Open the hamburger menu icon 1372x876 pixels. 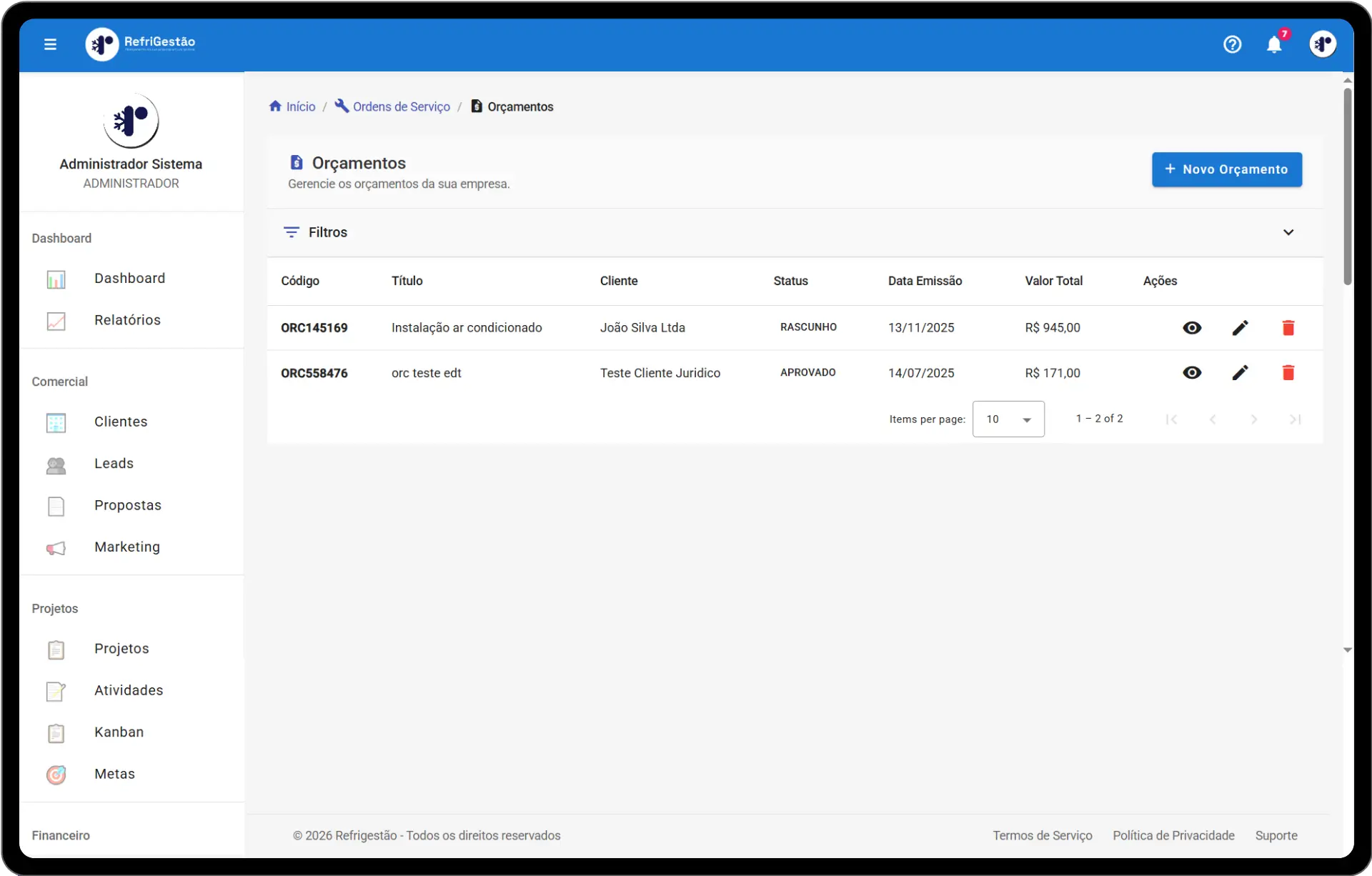50,44
